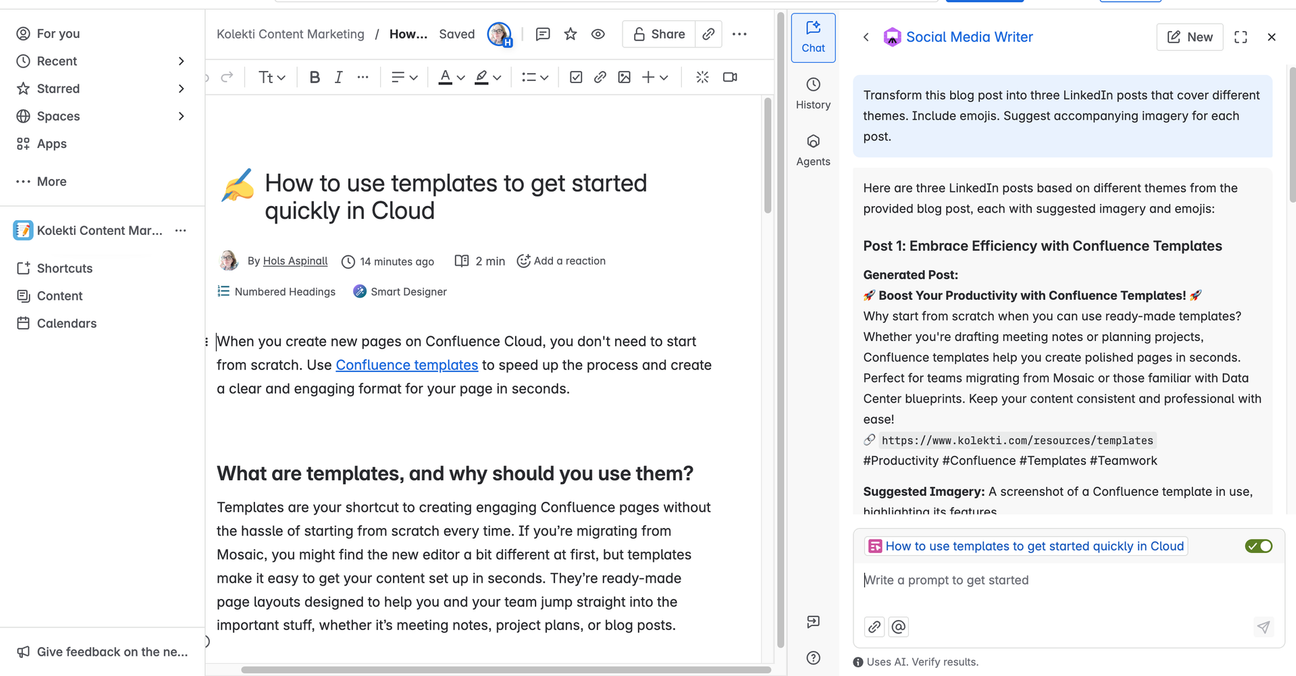Expand the Recent menu chevron
The height and width of the screenshot is (676, 1296).
(x=181, y=61)
